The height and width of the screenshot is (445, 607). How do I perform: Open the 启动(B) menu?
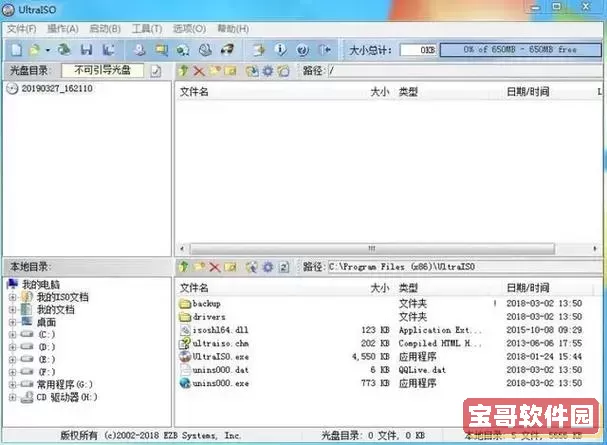[x=105, y=29]
